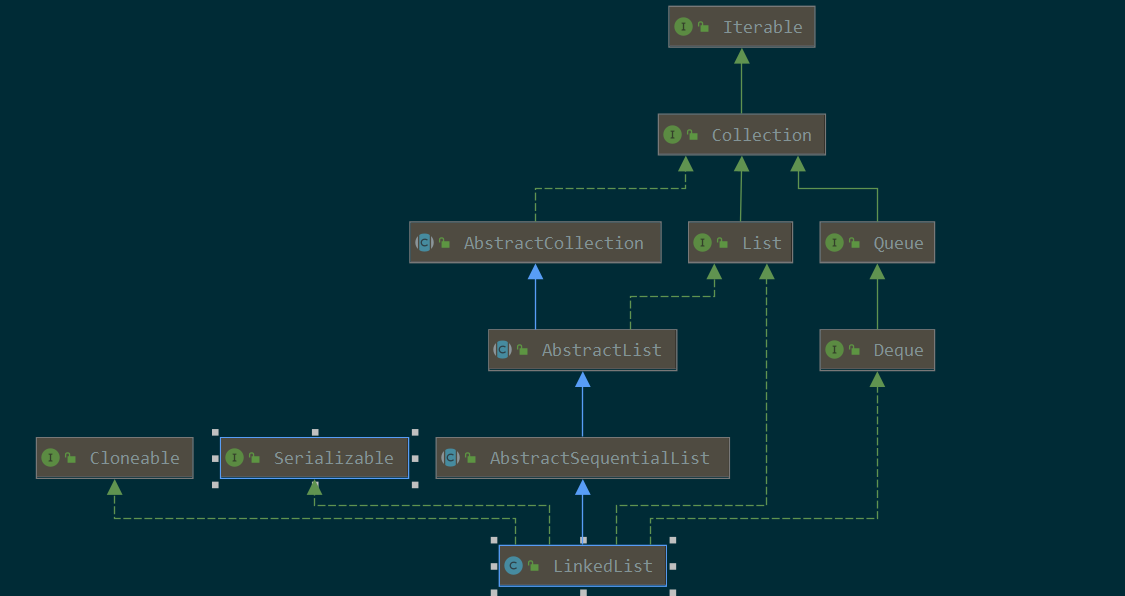Image resolution: width=1125 pixels, height=596 pixels.
Task: Click the public lock icon on Deque
Action: 855,351
